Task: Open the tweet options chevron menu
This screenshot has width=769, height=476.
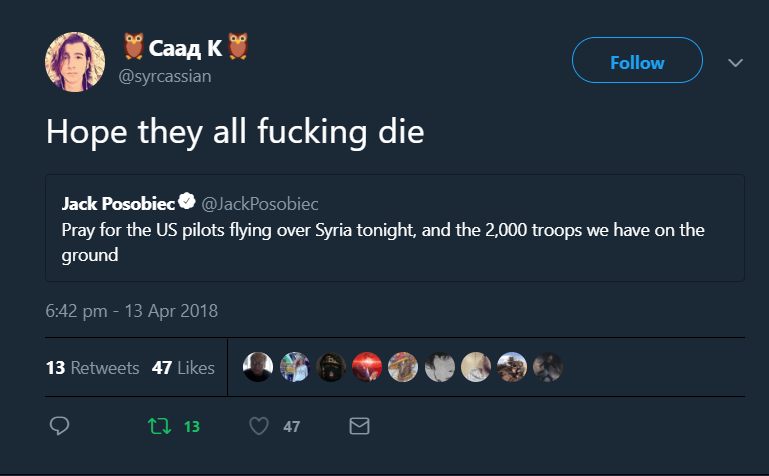Action: (x=736, y=62)
